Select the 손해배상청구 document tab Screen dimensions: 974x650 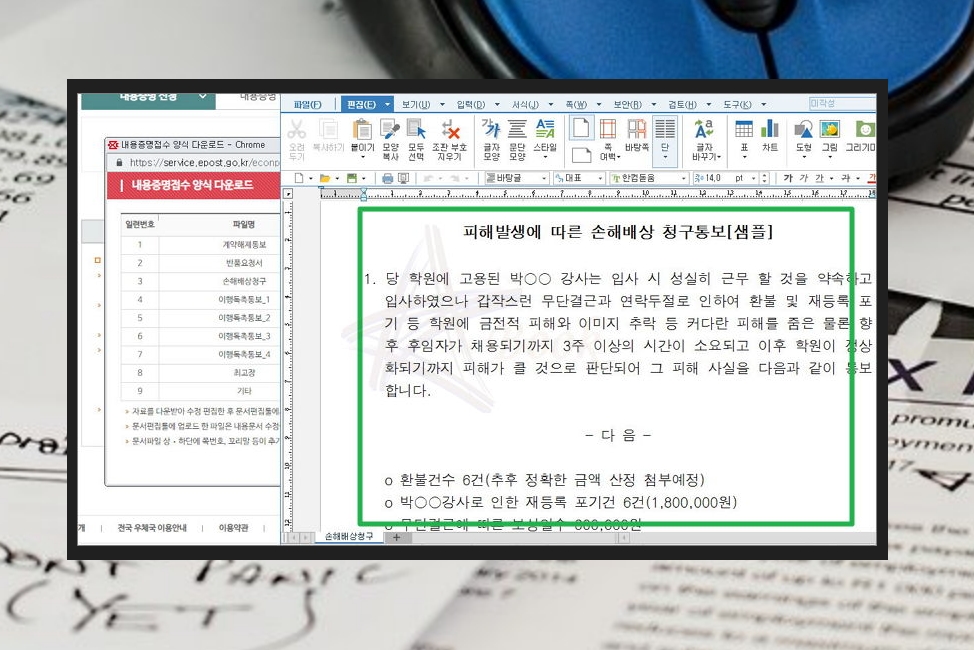348,536
